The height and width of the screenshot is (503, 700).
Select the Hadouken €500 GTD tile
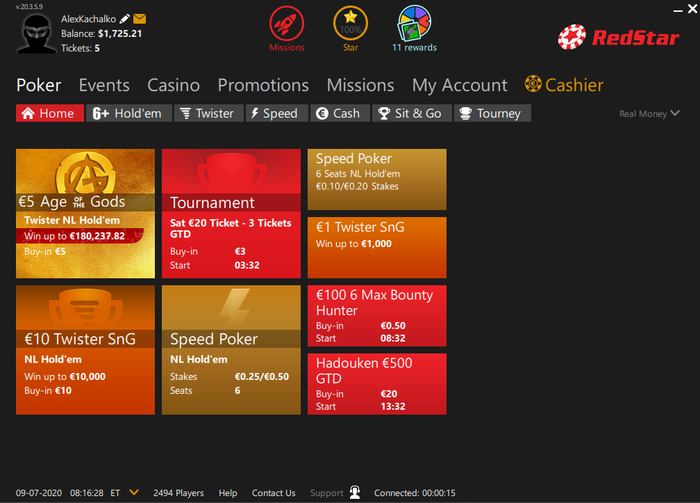377,384
